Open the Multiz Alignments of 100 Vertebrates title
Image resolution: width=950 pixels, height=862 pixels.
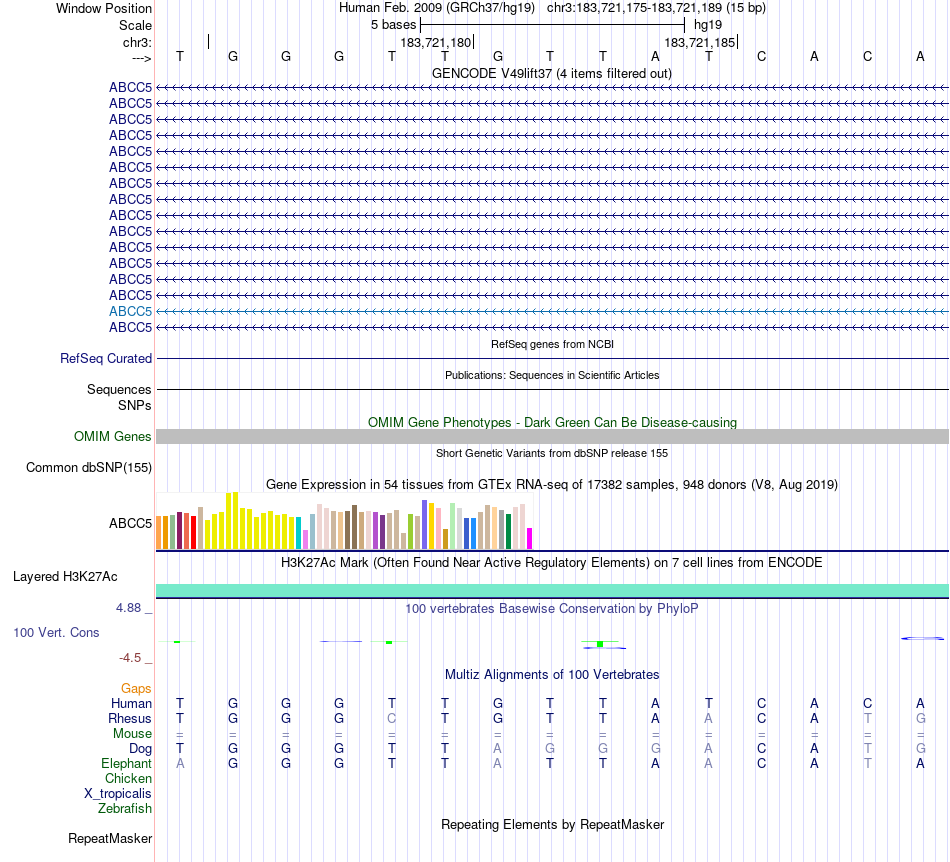552,674
